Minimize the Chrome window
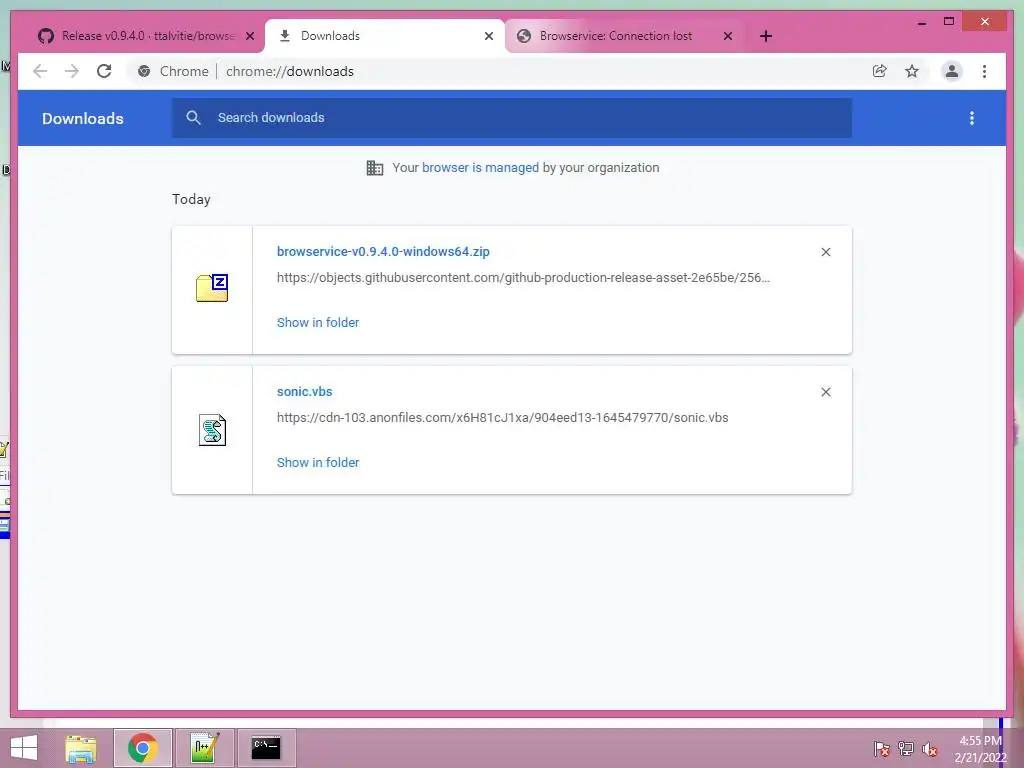 click(x=921, y=22)
